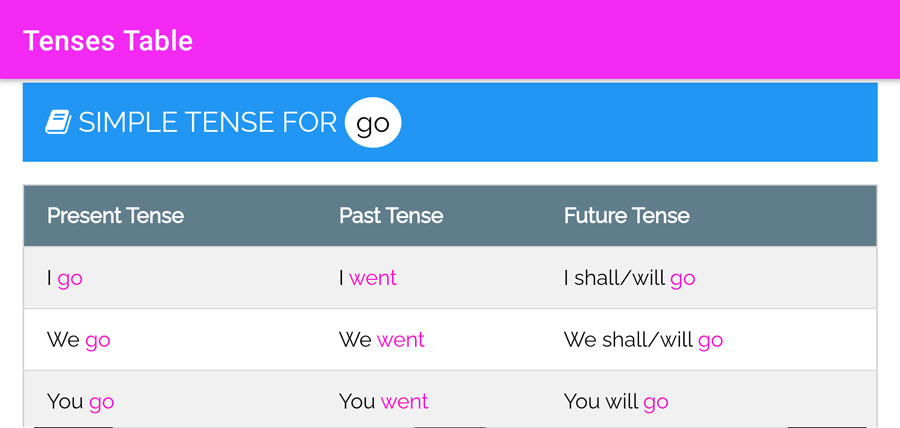Select the Past Tense column header

point(391,216)
